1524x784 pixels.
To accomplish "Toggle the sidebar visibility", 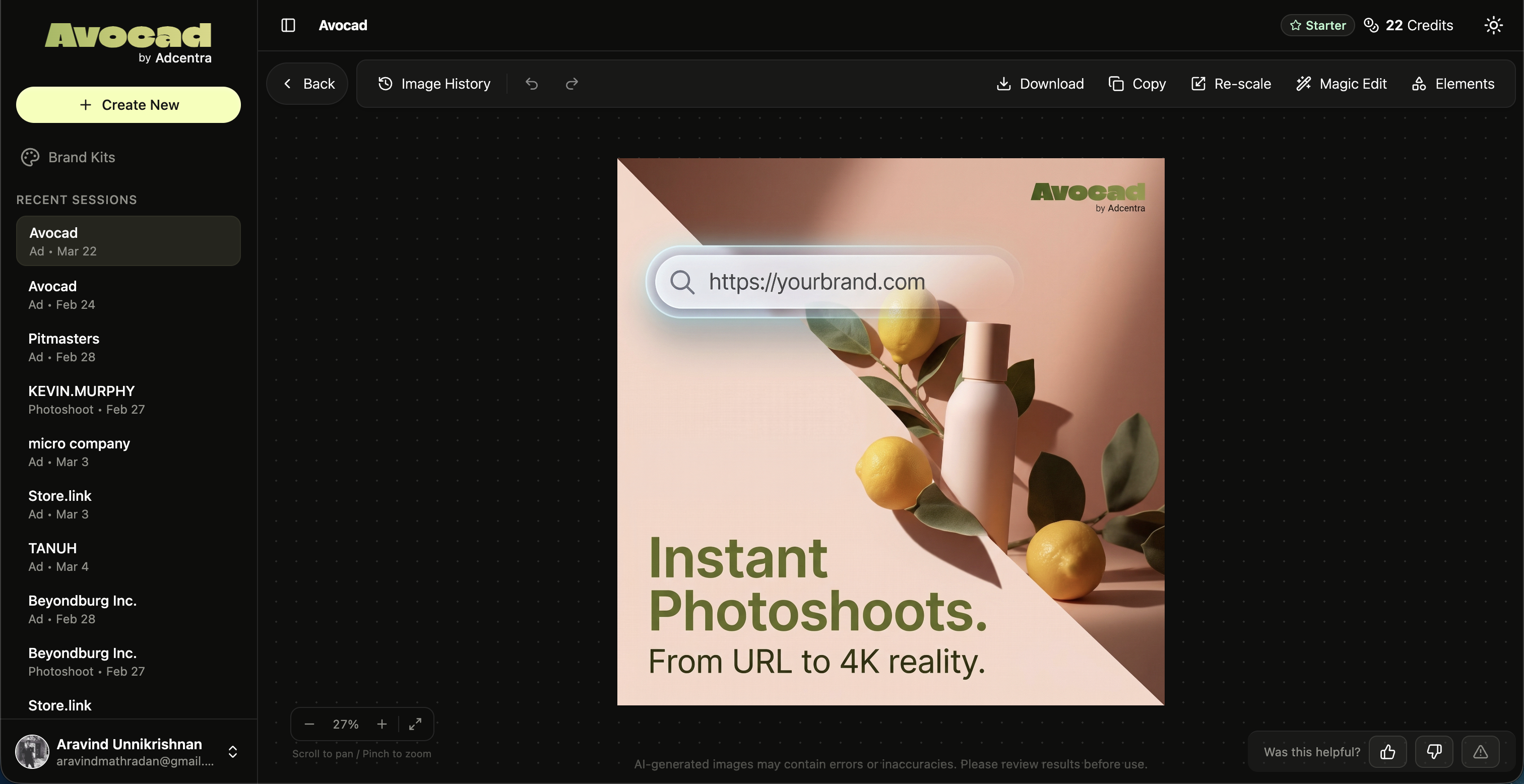I will [x=288, y=25].
